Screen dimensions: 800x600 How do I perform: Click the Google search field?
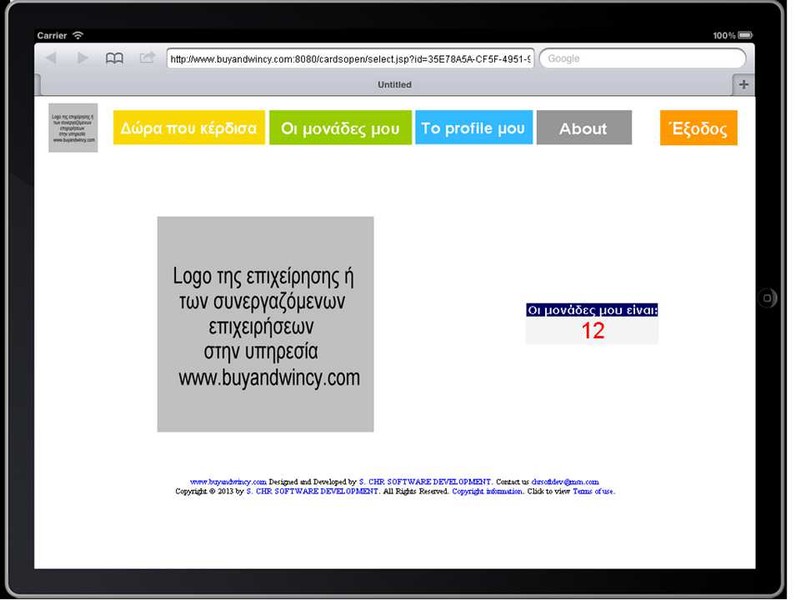coord(642,59)
